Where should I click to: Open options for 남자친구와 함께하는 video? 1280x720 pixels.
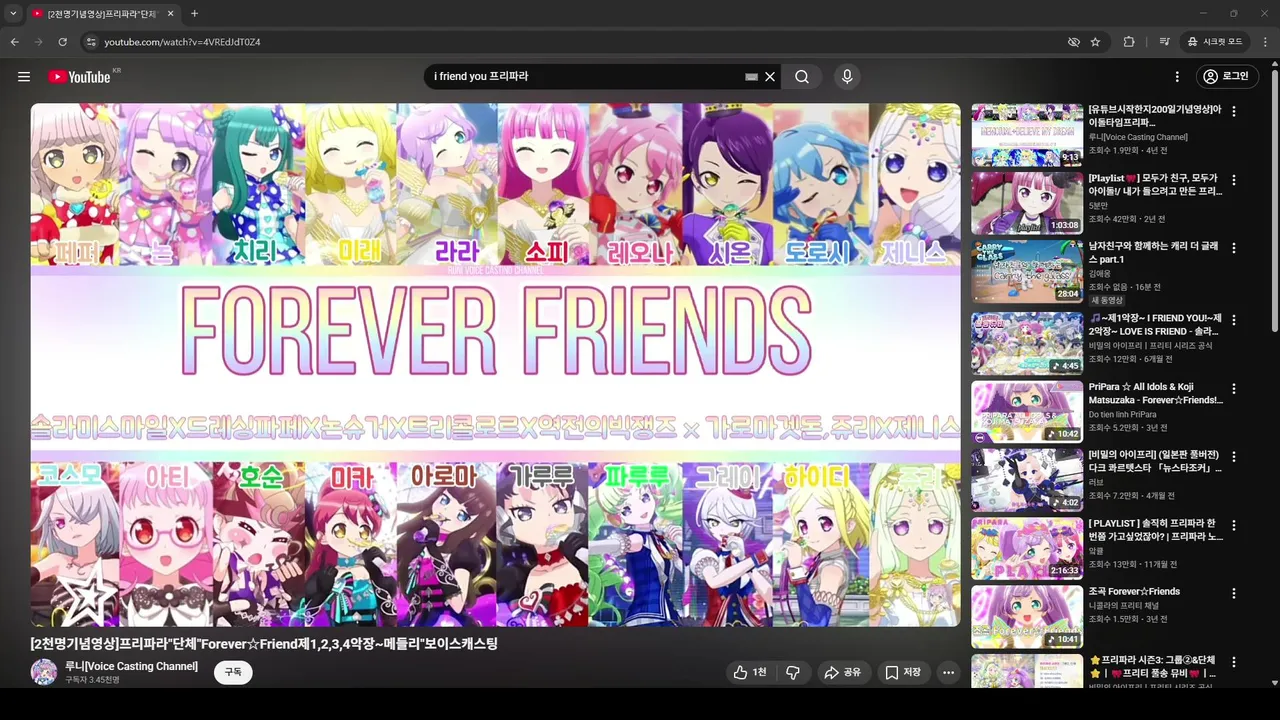point(1234,248)
